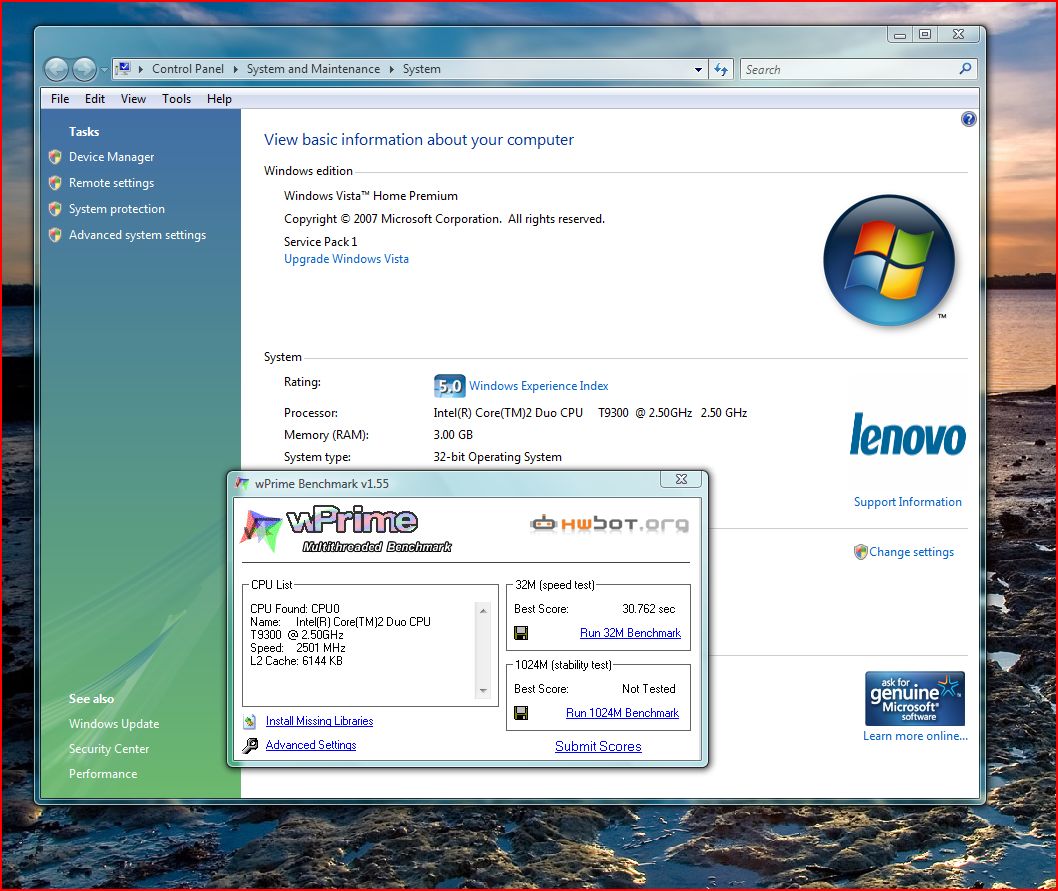
Task: Click Run 32M Benchmark link
Action: 630,633
